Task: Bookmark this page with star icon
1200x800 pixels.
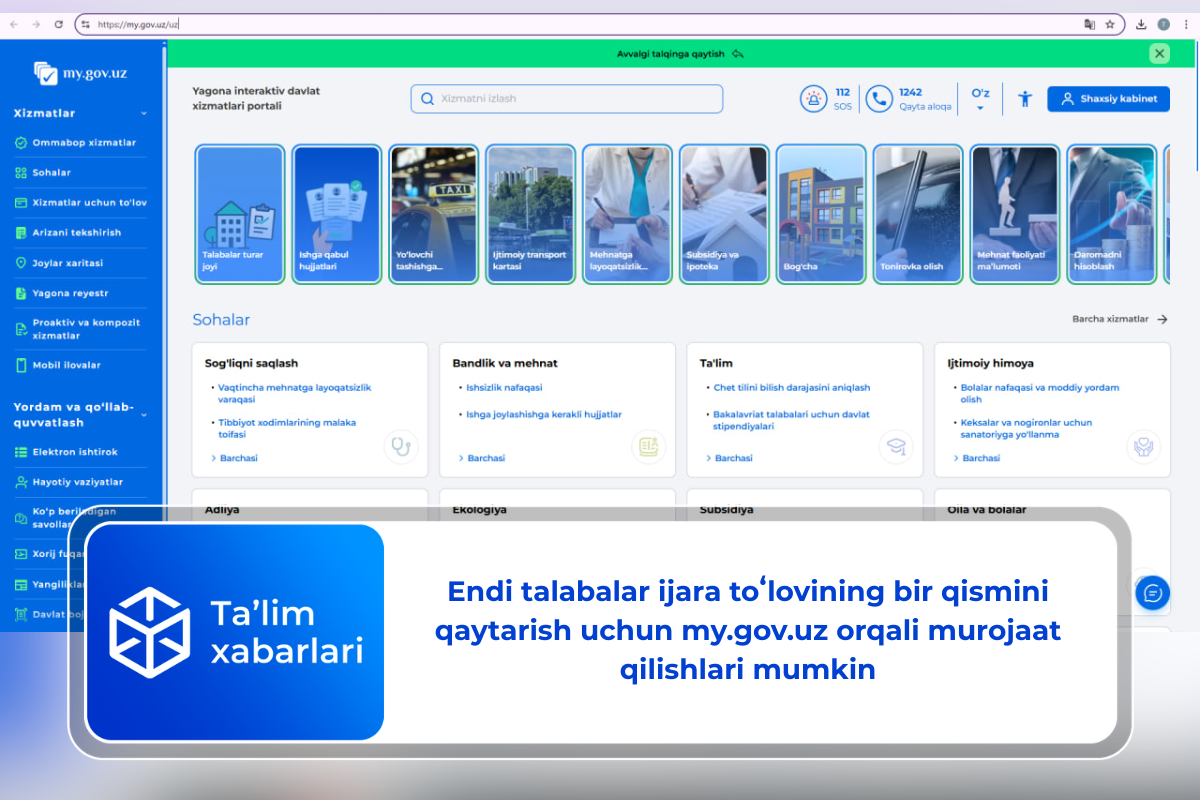Action: (x=1110, y=24)
